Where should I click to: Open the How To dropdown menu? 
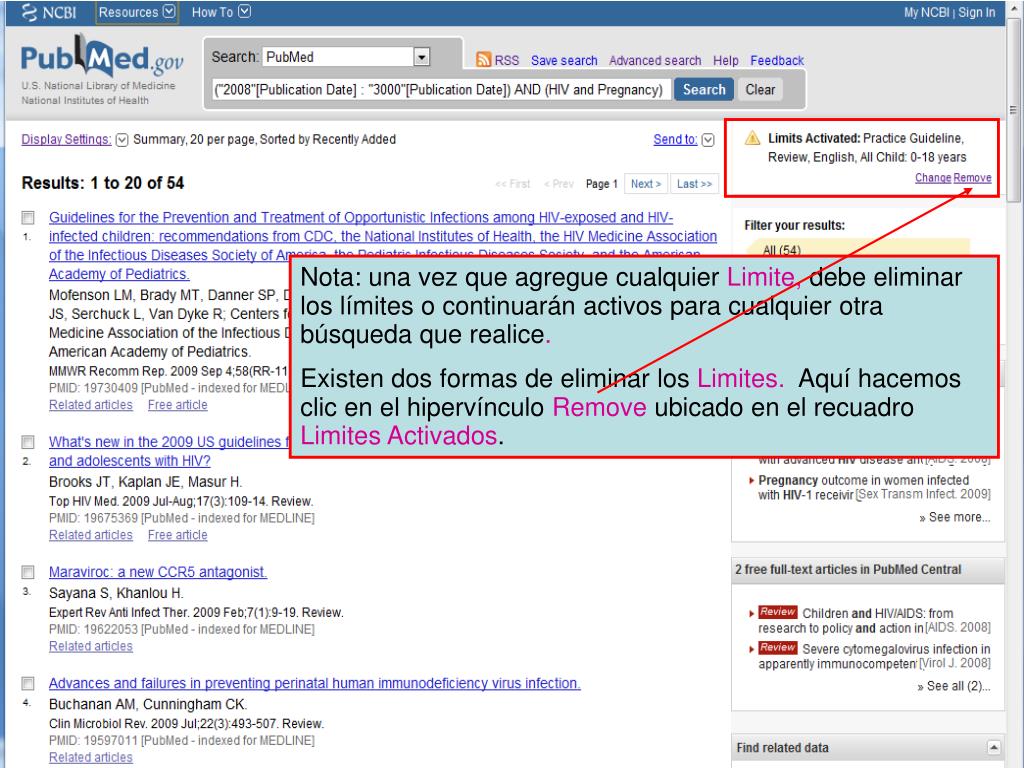click(221, 12)
